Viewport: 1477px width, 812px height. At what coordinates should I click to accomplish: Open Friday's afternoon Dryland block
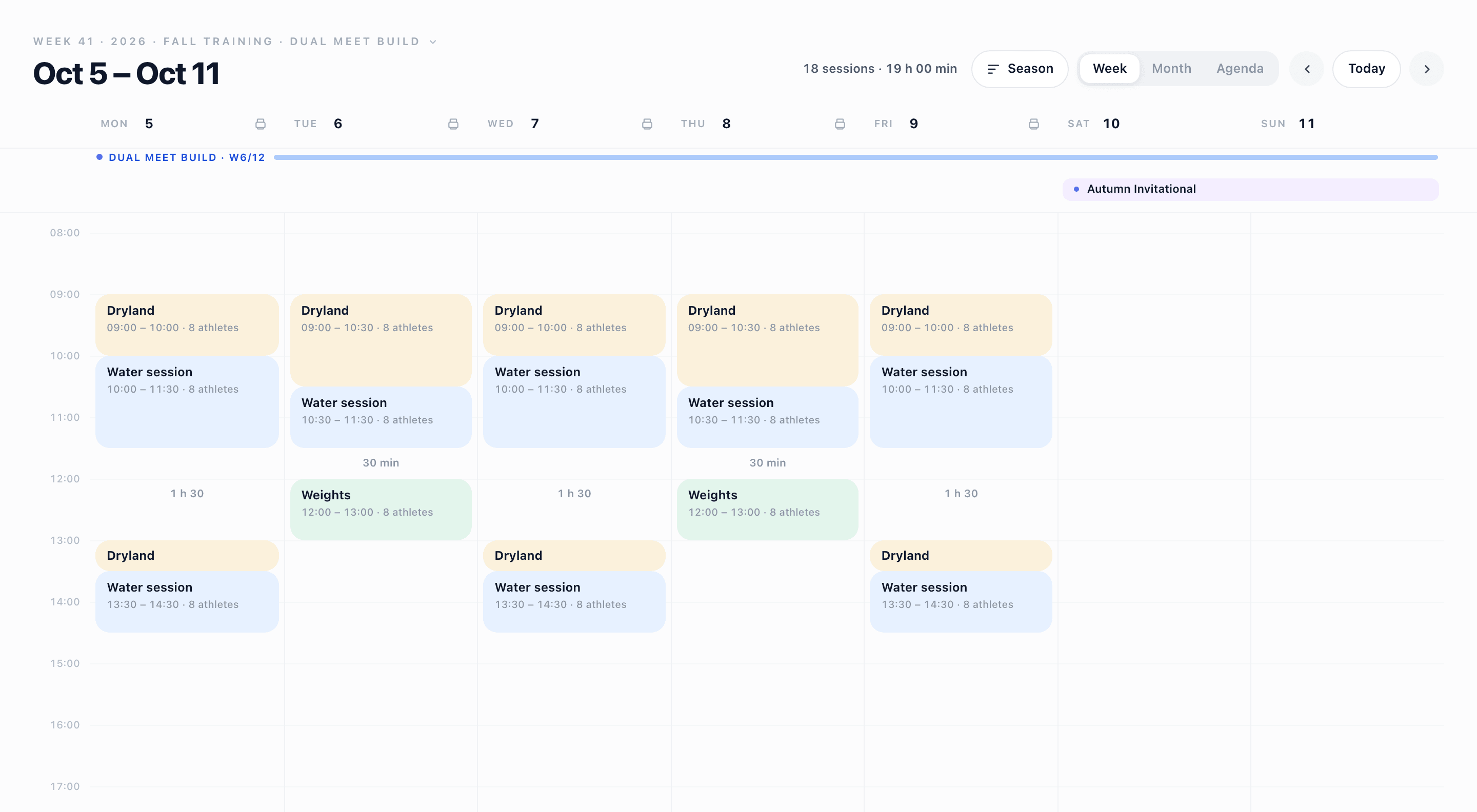coord(961,555)
